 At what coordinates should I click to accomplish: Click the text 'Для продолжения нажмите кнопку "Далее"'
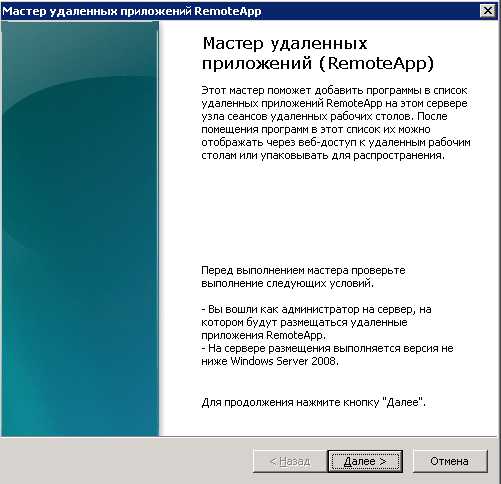point(314,402)
